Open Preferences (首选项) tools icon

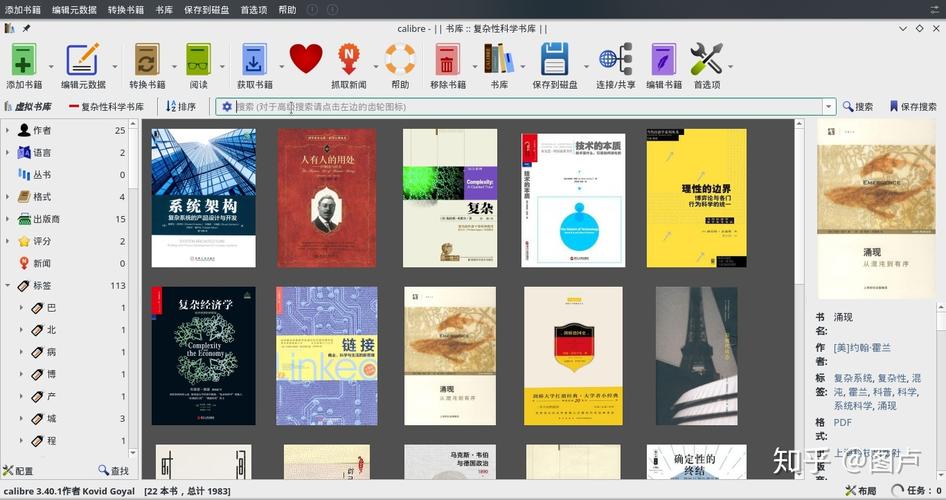click(706, 59)
